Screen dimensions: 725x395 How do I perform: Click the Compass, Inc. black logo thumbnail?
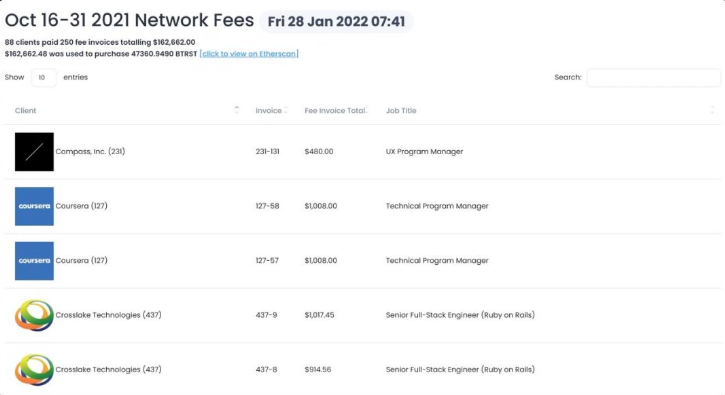[34, 152]
